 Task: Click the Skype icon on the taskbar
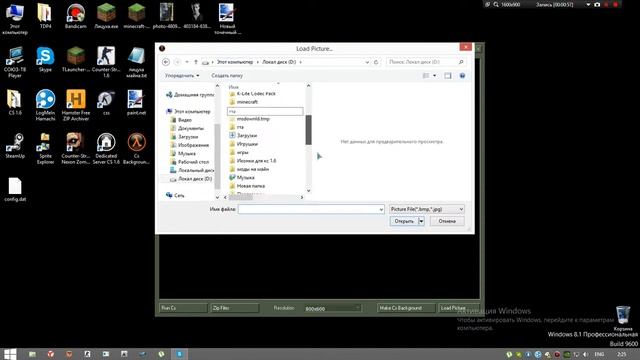tap(179, 354)
